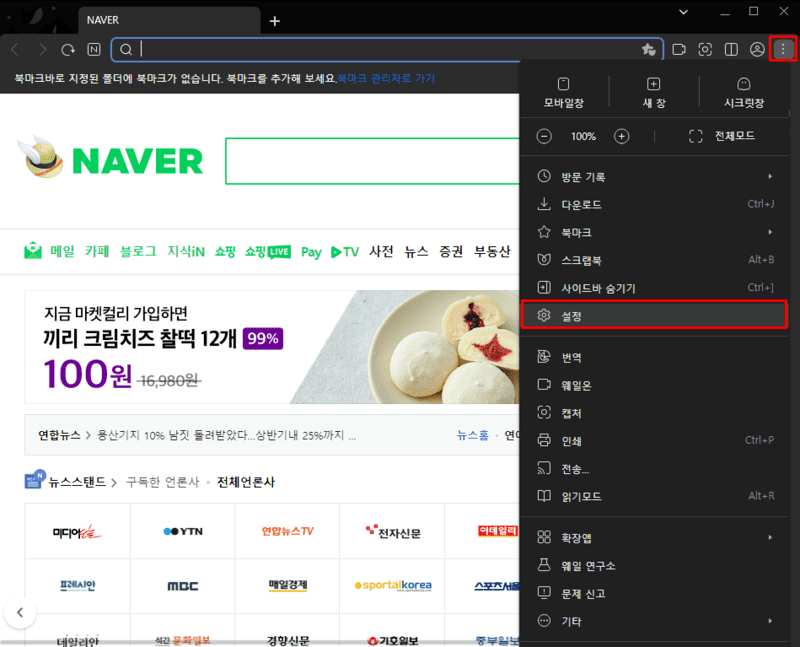Viewport: 800px width, 647px height.
Task: Open the 뉴스홈 news link
Action: [x=471, y=435]
